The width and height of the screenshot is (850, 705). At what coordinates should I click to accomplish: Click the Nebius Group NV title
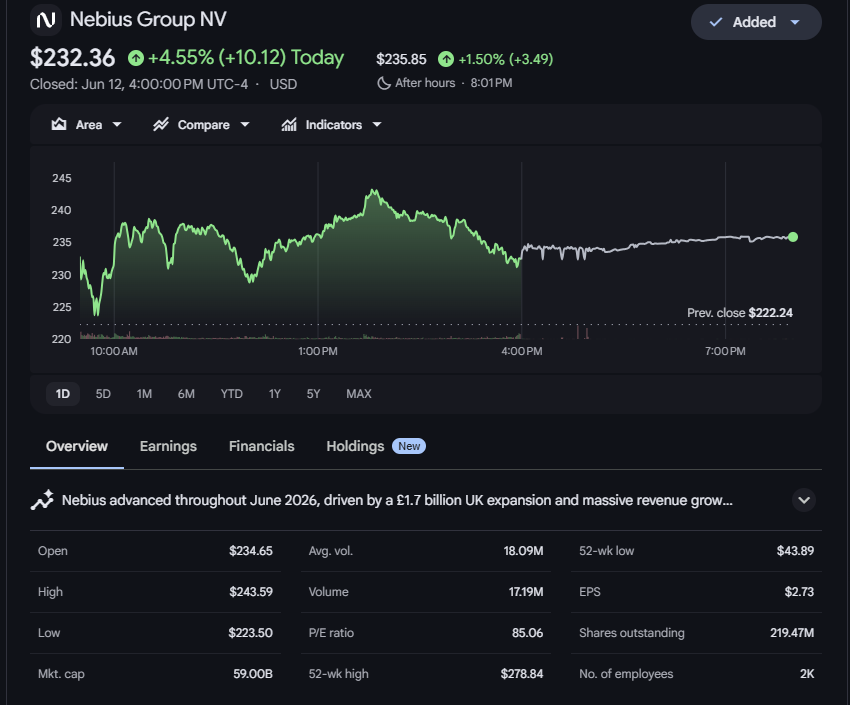tap(148, 20)
